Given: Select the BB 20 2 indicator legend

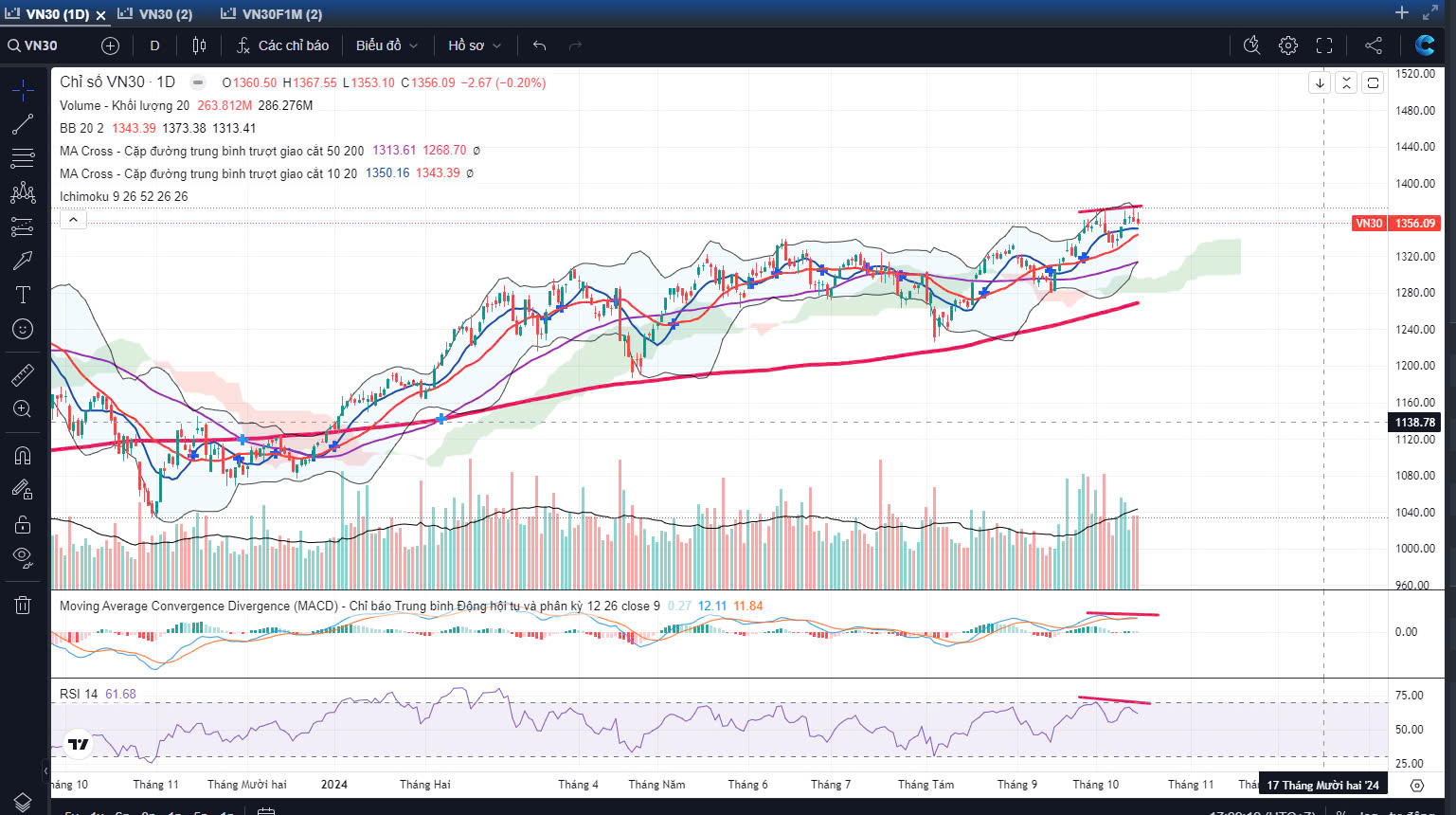Looking at the screenshot, I should [81, 128].
